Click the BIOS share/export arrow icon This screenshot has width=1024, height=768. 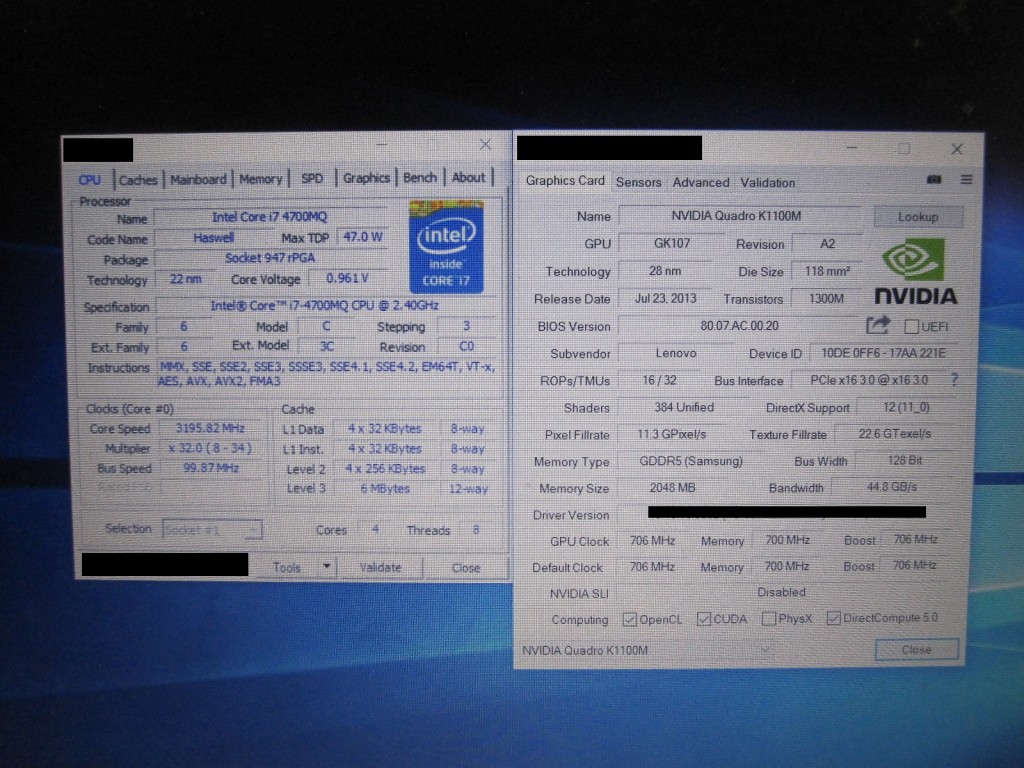pos(878,325)
